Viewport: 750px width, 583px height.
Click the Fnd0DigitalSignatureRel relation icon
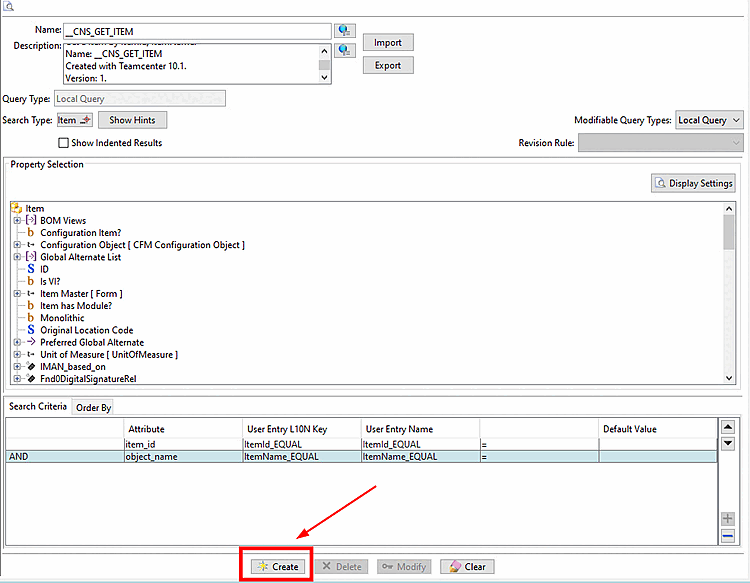(31, 378)
